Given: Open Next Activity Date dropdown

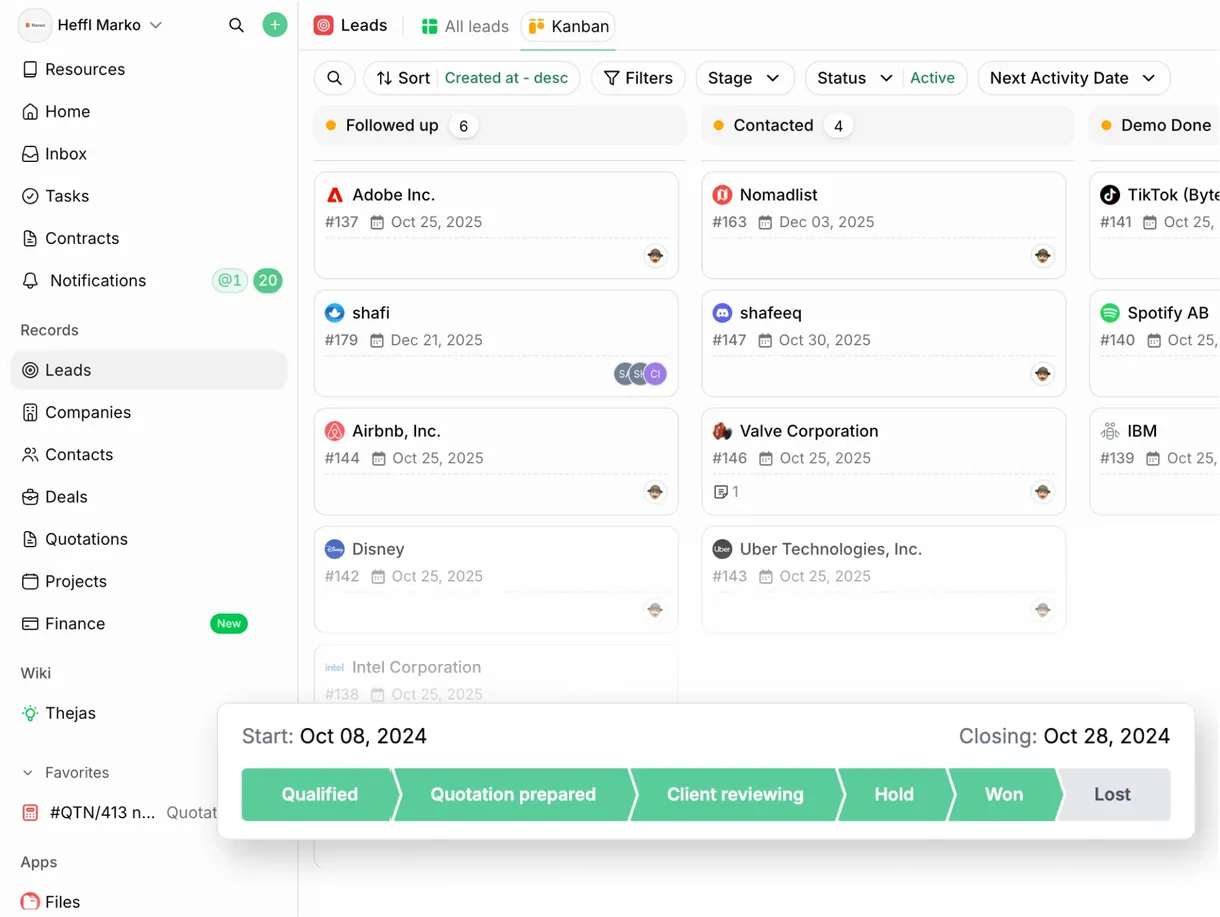Looking at the screenshot, I should [x=1073, y=78].
